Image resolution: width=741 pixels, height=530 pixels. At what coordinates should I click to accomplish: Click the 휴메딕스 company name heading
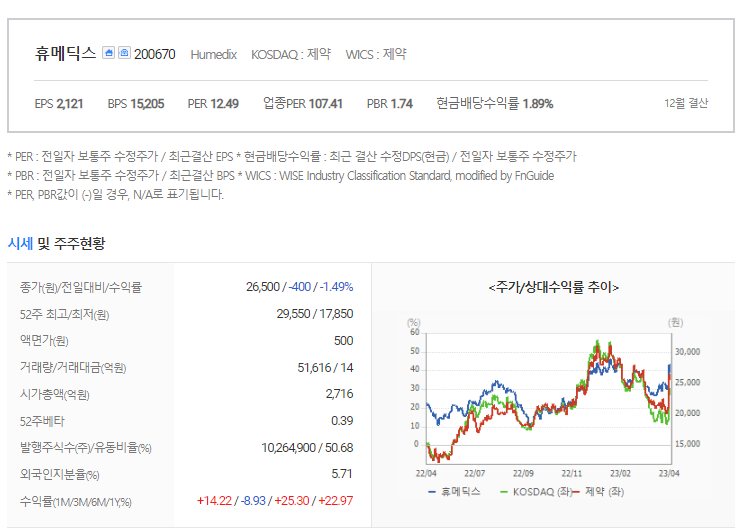click(65, 53)
